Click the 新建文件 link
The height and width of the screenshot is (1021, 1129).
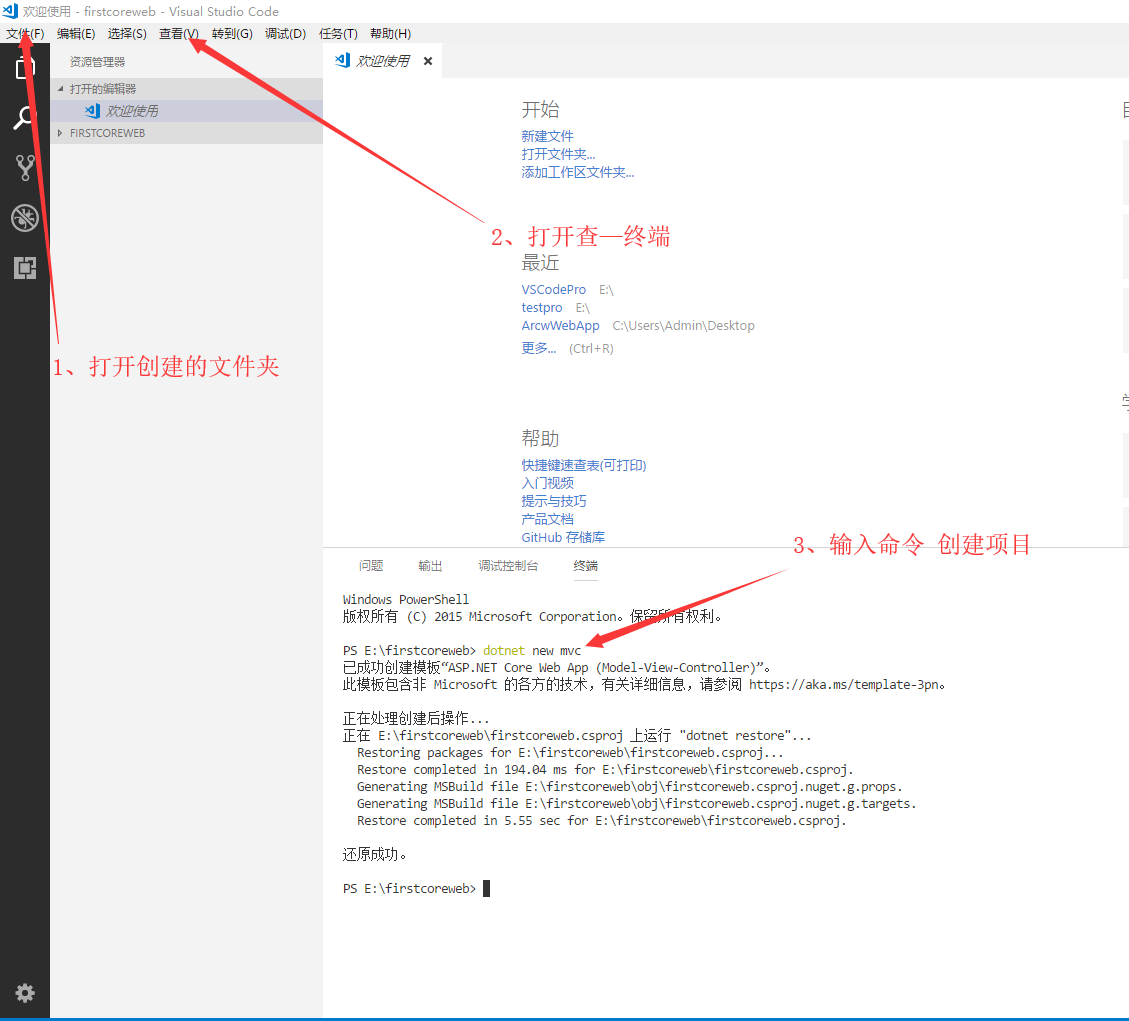547,136
